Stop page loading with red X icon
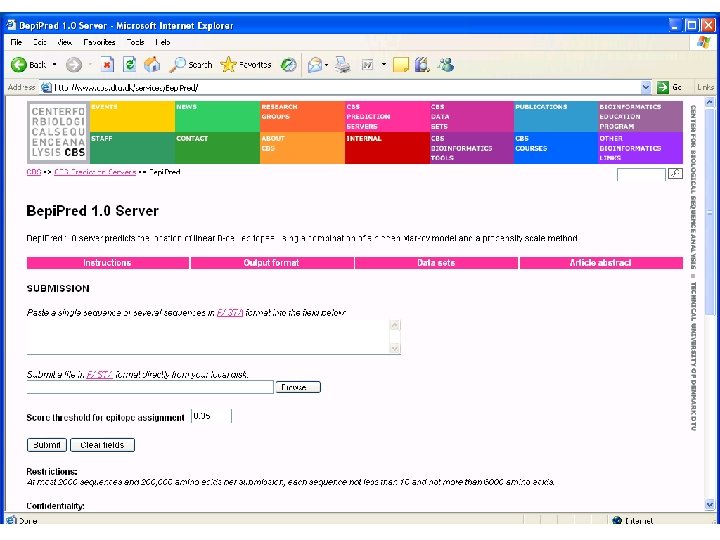The width and height of the screenshot is (720, 540). click(107, 65)
